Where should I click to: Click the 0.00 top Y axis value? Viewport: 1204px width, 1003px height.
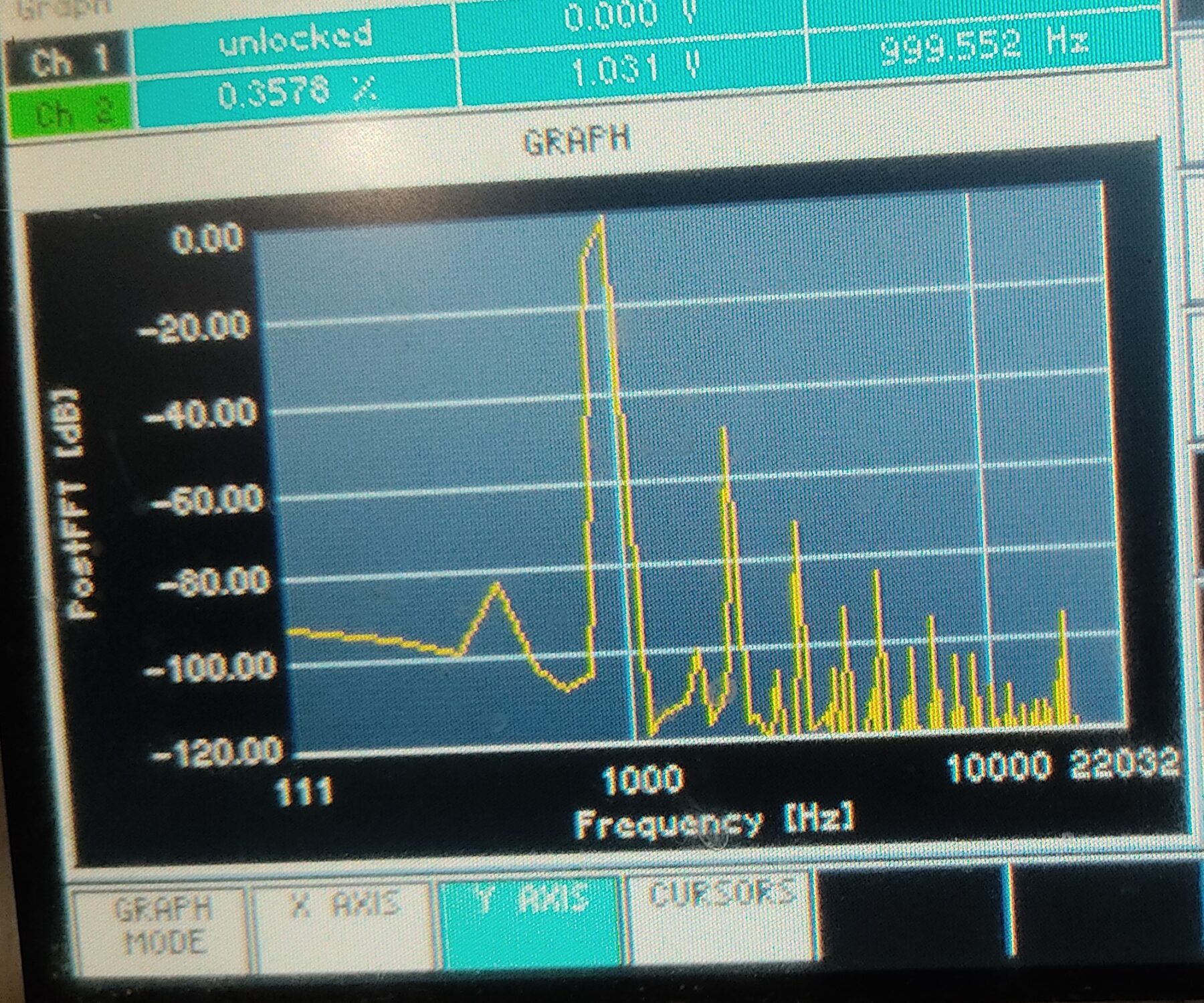(207, 239)
